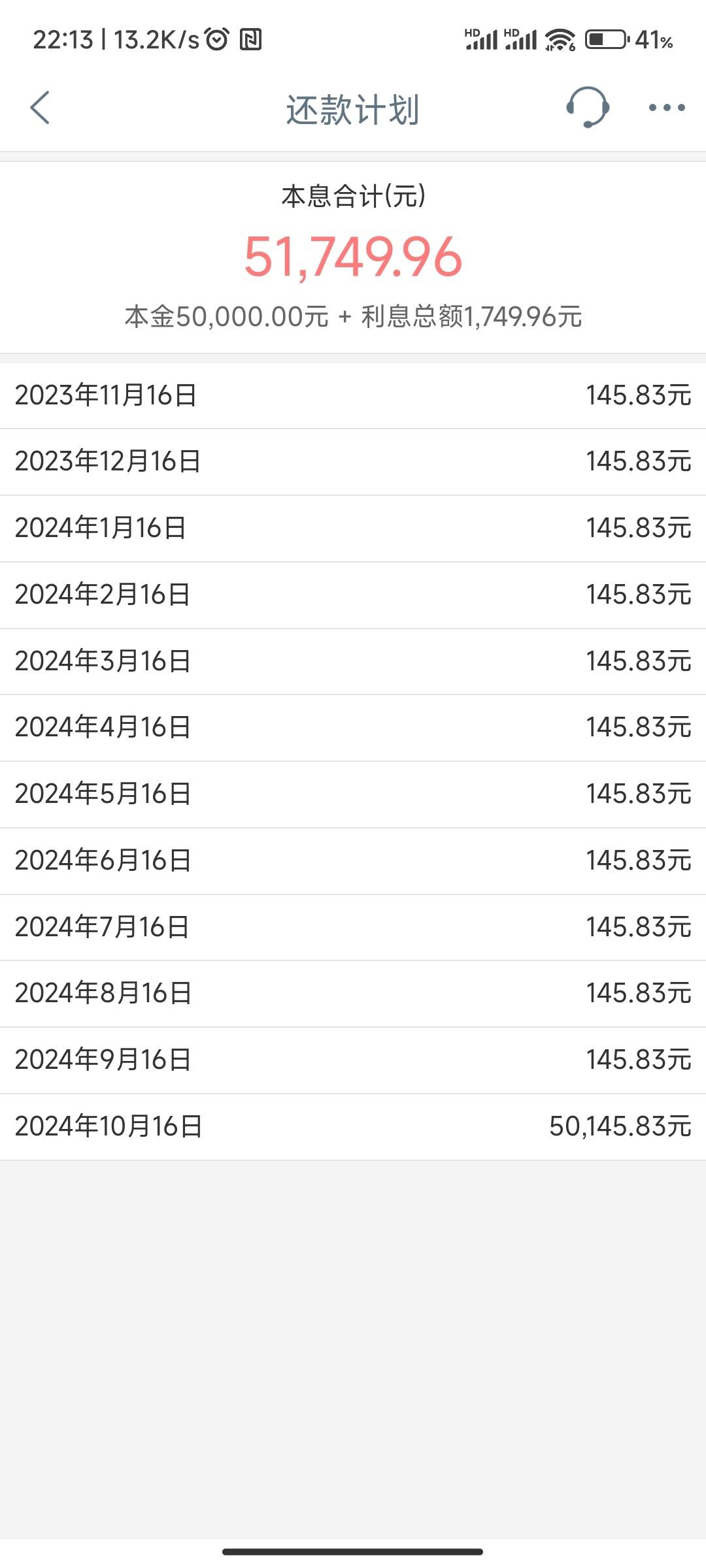The width and height of the screenshot is (706, 1568).
Task: Select the 2023年11月16日 repayment row
Action: pyautogui.click(x=353, y=396)
